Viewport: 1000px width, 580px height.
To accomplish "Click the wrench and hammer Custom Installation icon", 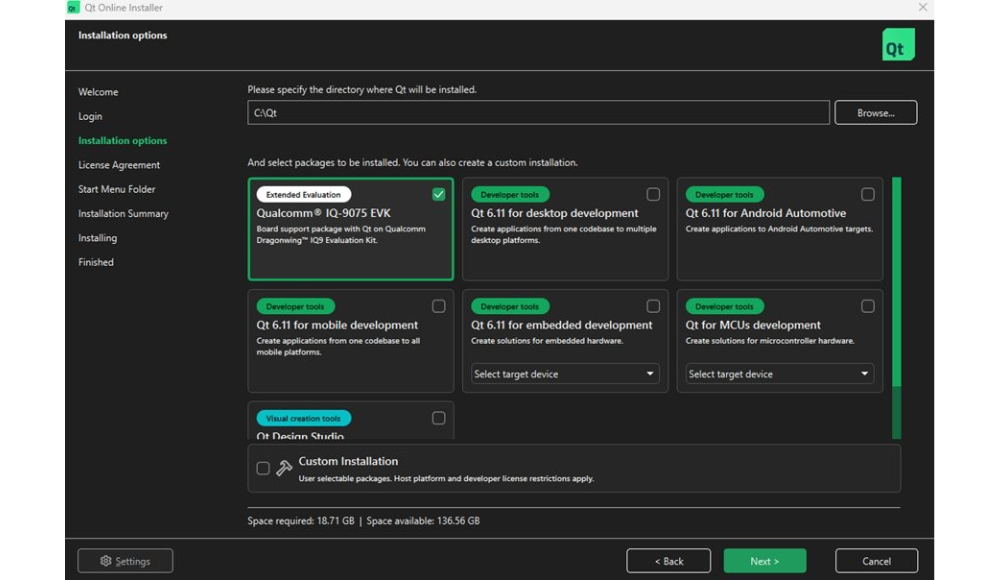I will click(x=284, y=468).
